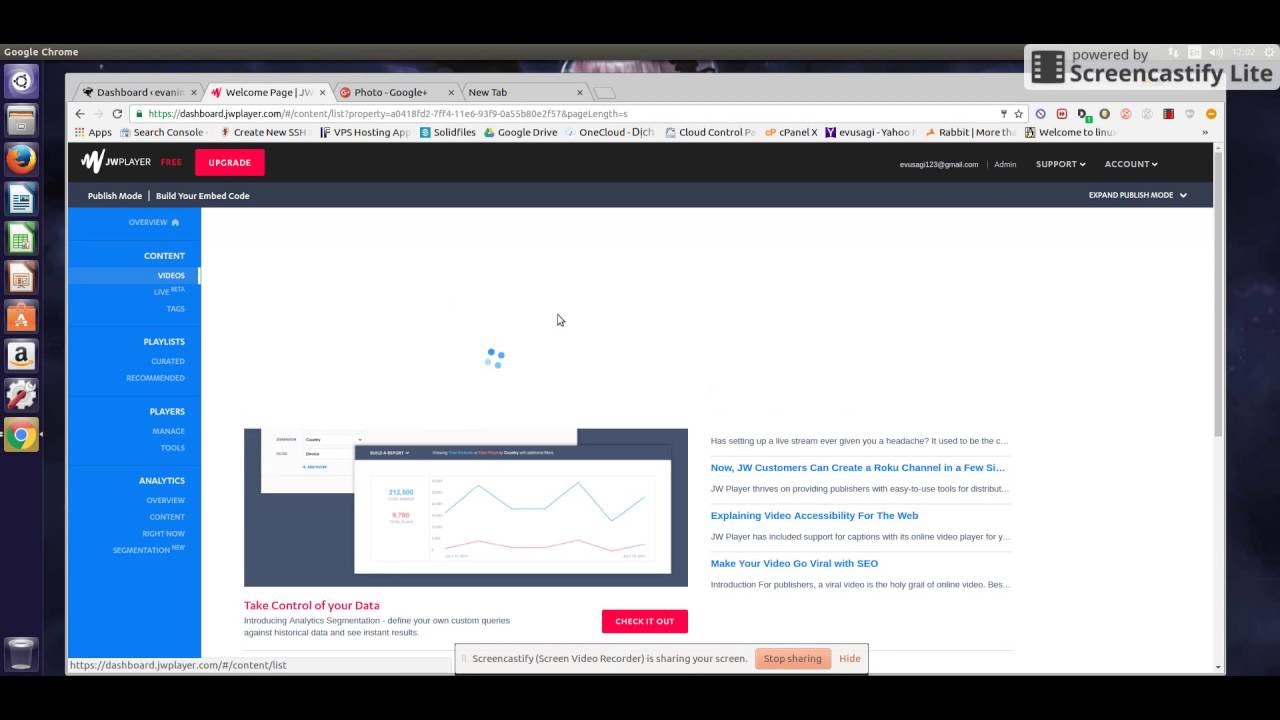This screenshot has height=720, width=1280.
Task: Open Curated playlists
Action: pos(168,361)
